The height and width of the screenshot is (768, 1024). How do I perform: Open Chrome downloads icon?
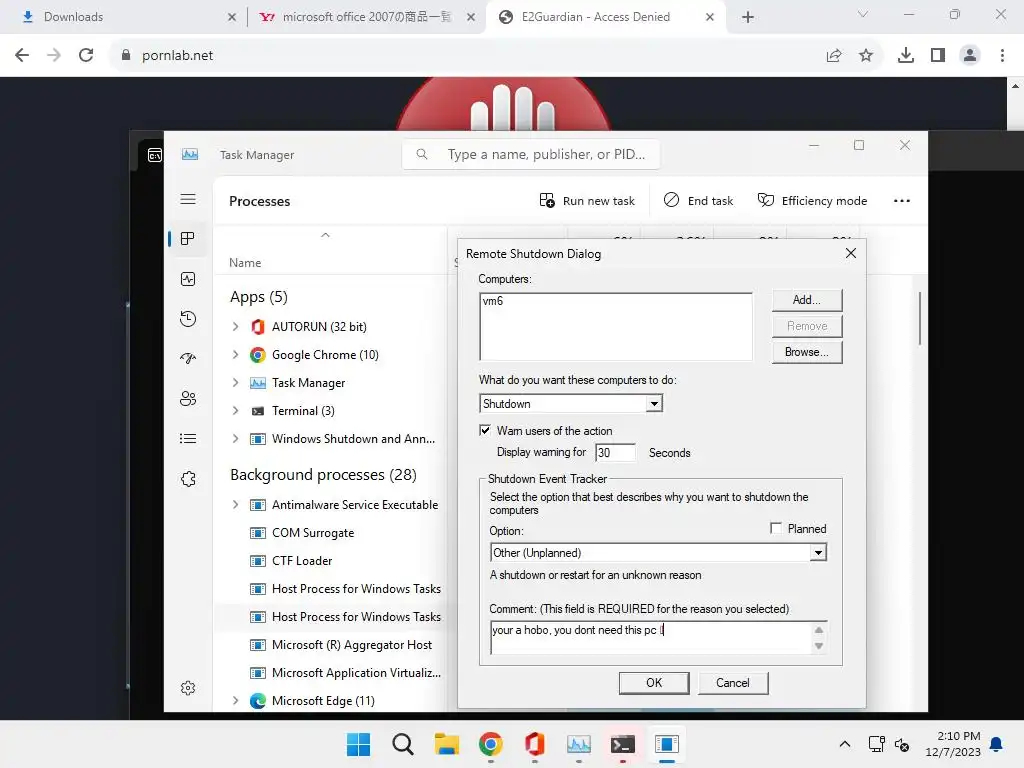(906, 56)
